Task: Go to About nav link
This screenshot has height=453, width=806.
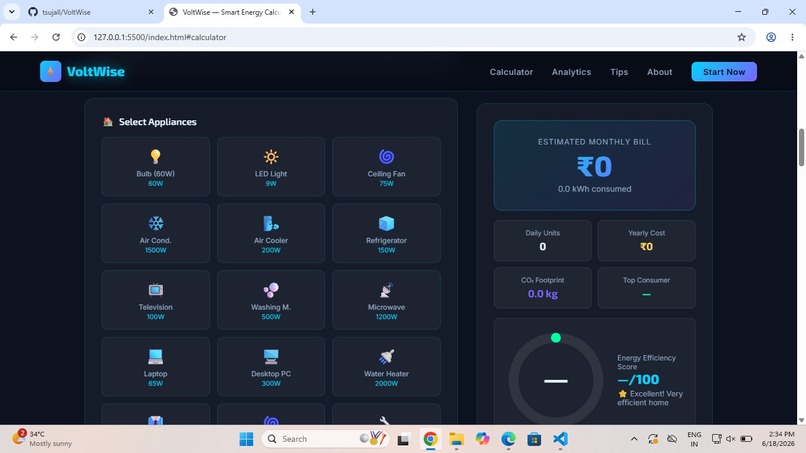Action: pos(659,72)
